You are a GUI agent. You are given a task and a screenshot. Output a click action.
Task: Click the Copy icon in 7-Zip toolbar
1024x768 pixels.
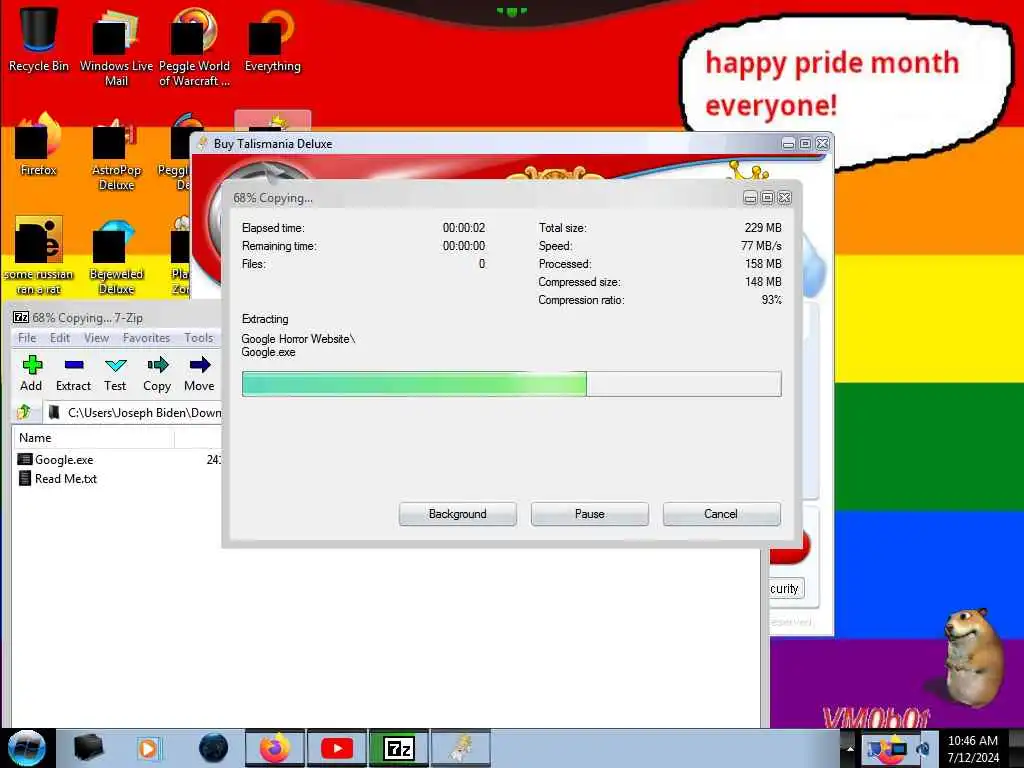tap(157, 374)
